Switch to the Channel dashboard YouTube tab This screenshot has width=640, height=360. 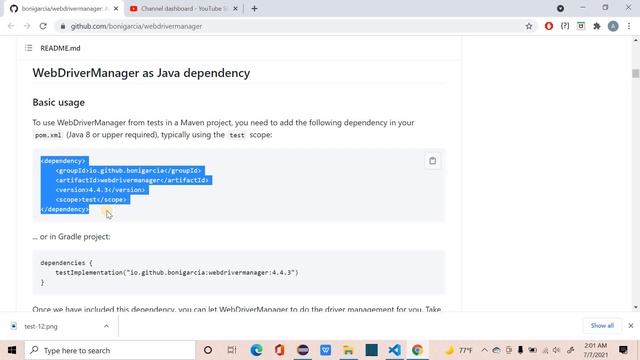tap(184, 9)
